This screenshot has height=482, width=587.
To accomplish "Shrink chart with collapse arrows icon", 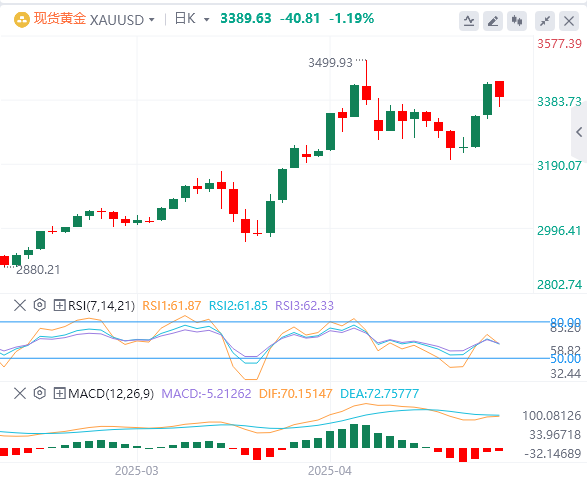I will point(545,21).
